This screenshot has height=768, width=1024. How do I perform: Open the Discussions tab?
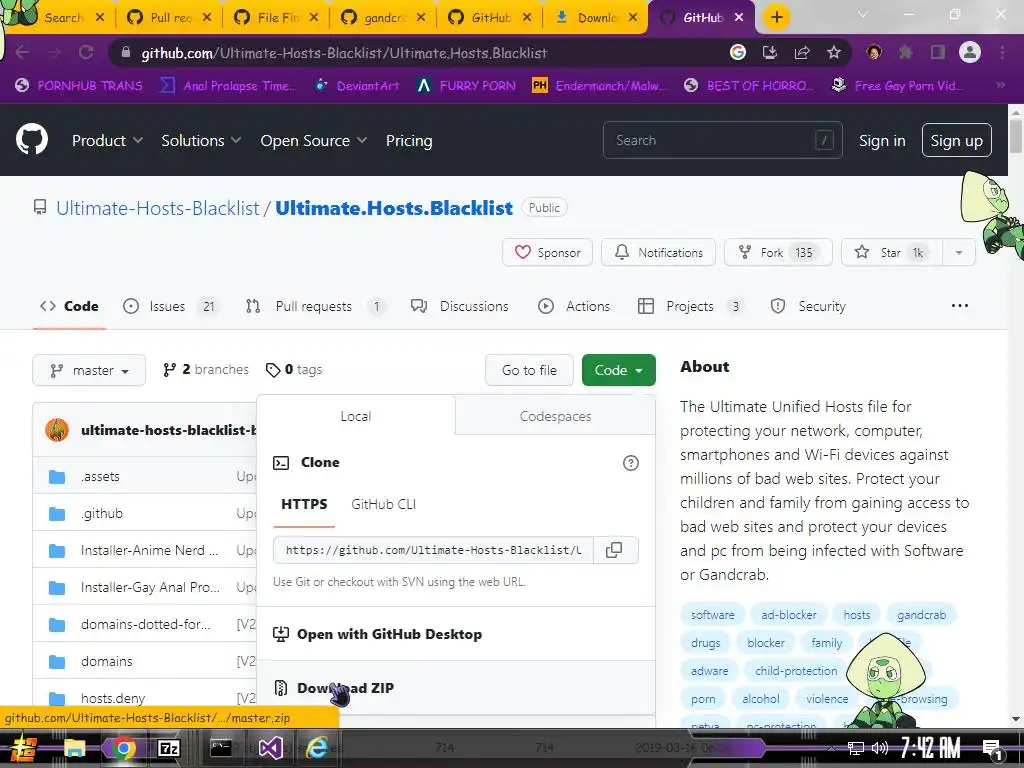[460, 306]
